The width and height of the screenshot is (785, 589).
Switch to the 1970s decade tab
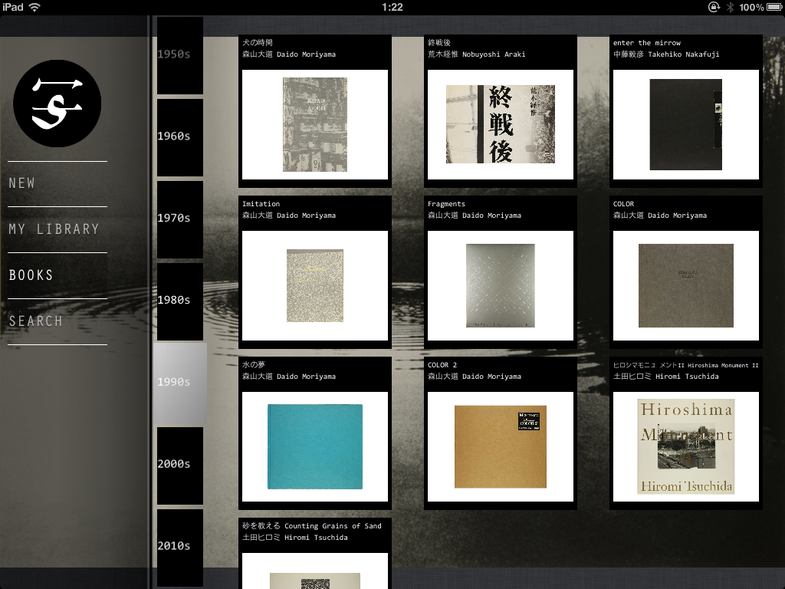pos(180,219)
